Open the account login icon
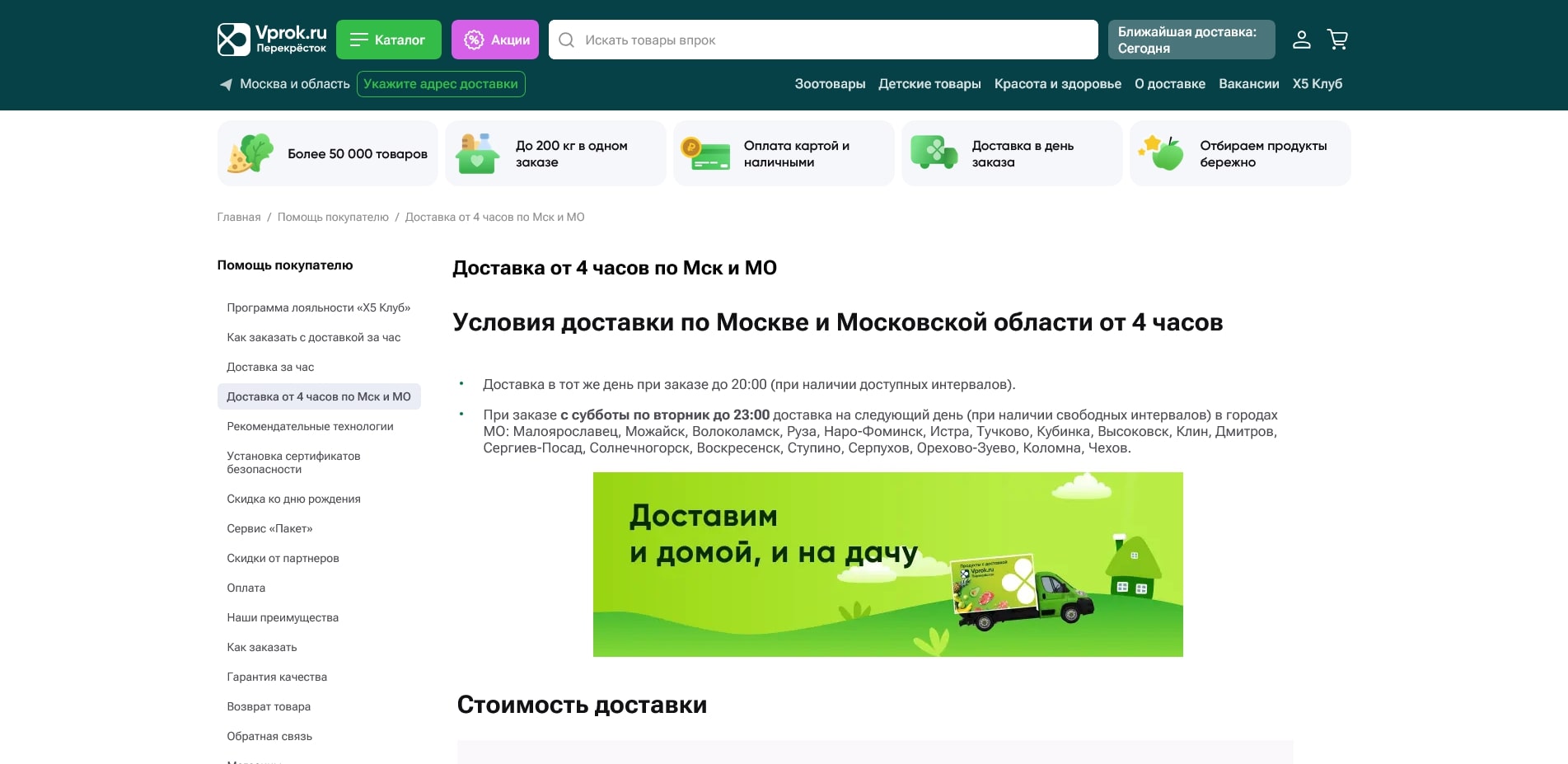This screenshot has height=764, width=1568. click(1302, 39)
